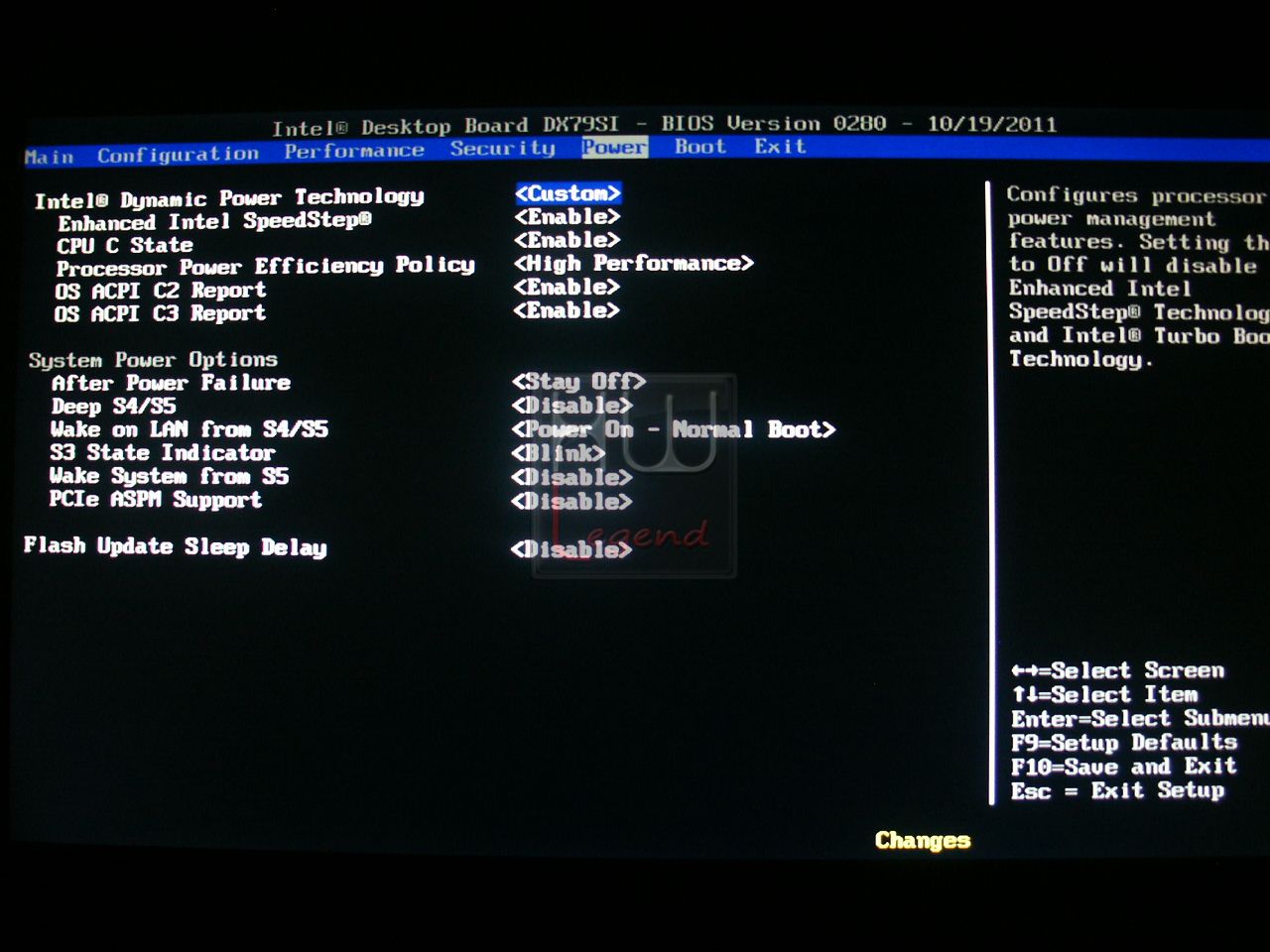Click System Power Options heading
This screenshot has width=1270, height=952.
pos(153,360)
